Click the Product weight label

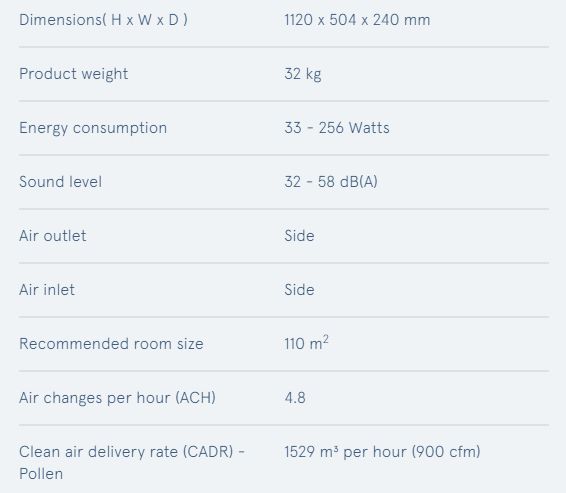[73, 74]
